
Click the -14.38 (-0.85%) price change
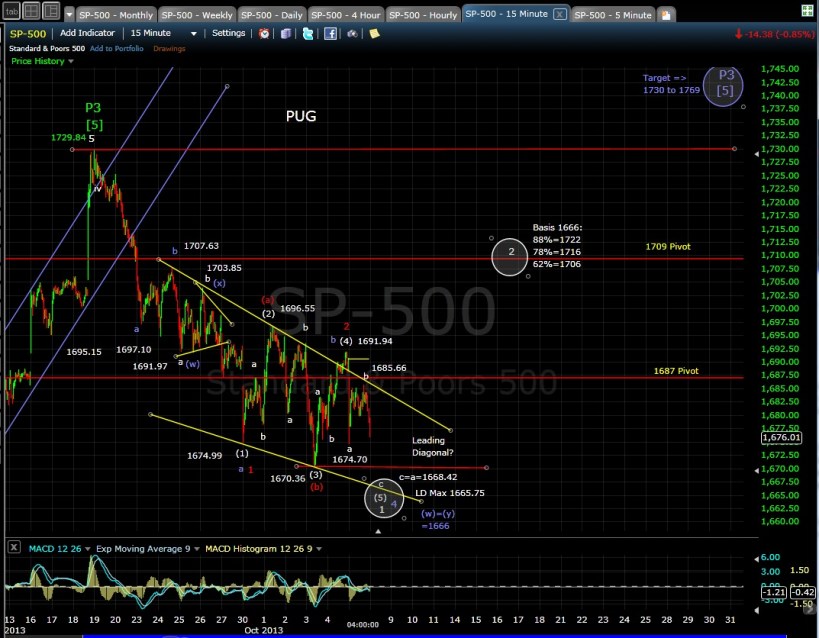775,34
